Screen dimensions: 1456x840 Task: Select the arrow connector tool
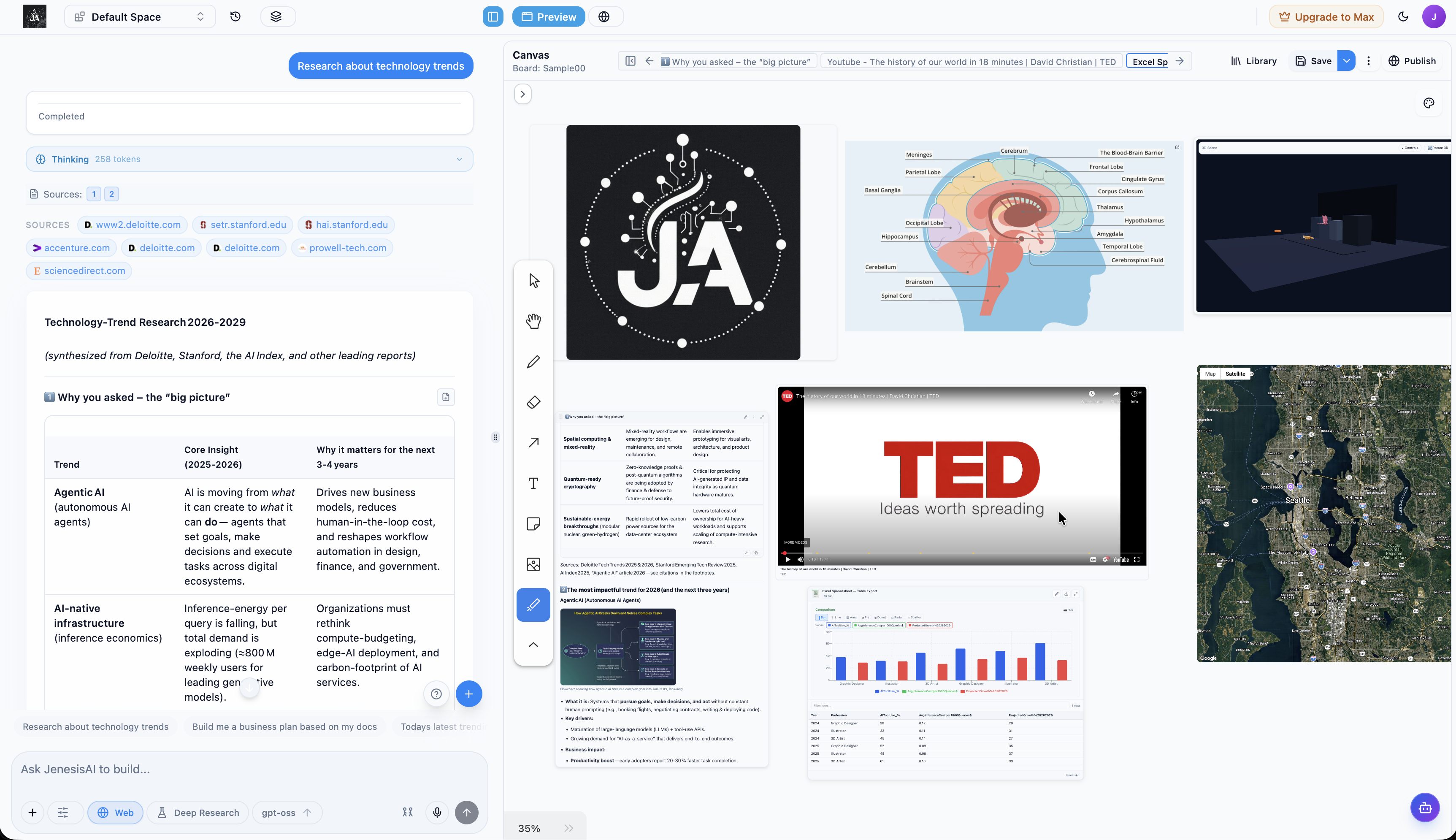click(x=533, y=442)
